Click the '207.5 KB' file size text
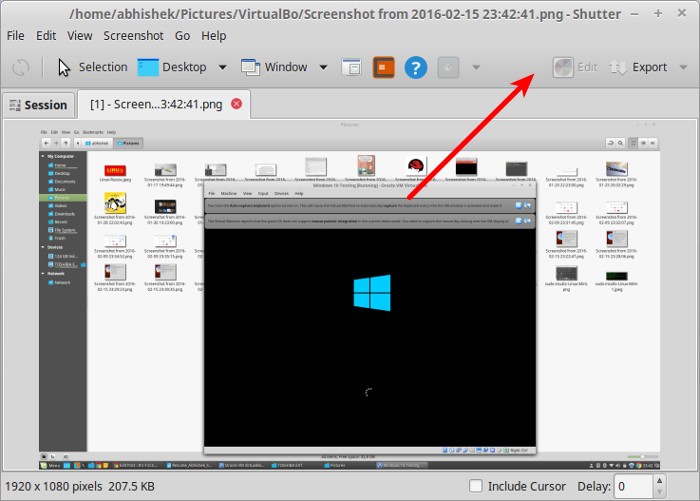 point(131,486)
